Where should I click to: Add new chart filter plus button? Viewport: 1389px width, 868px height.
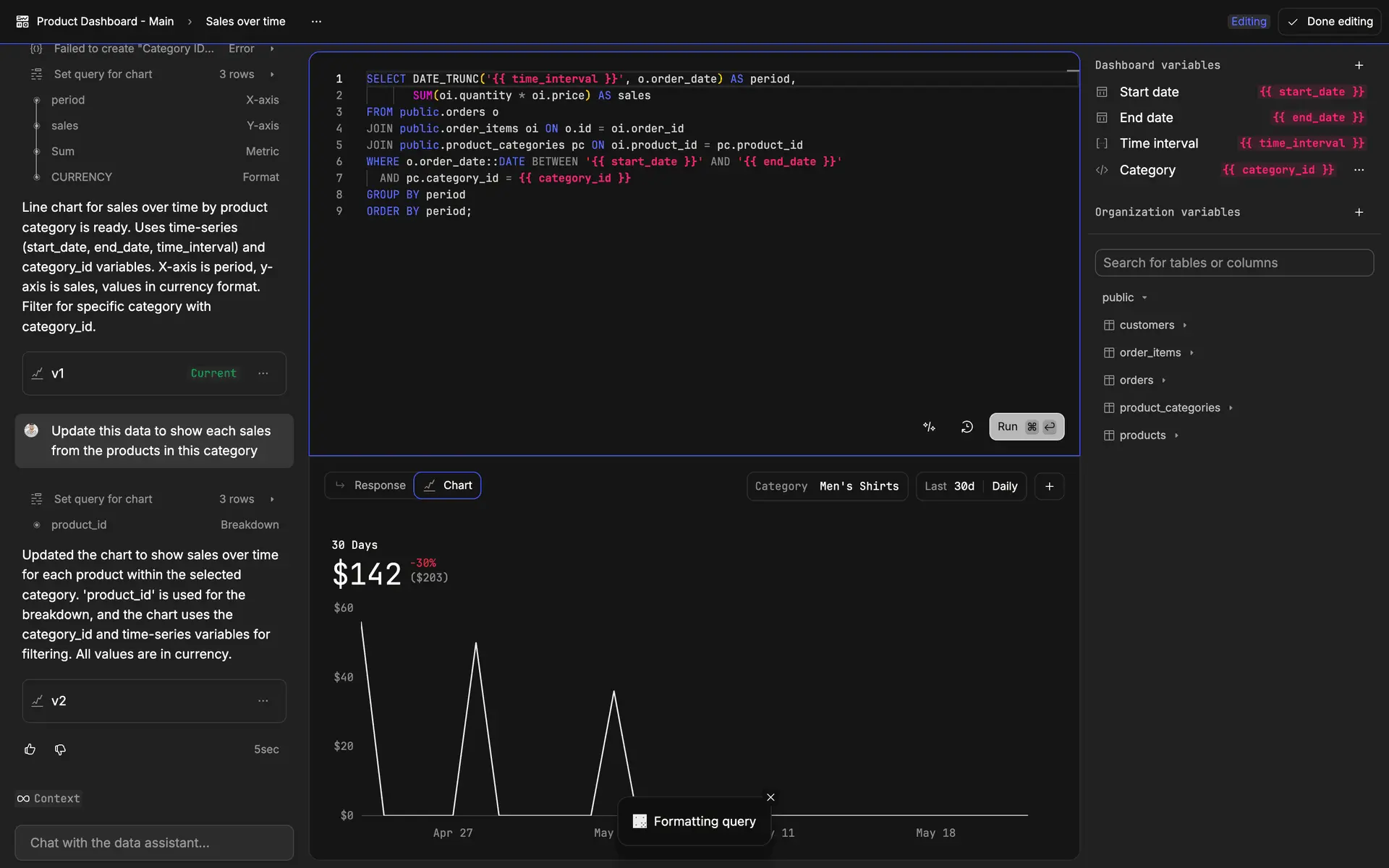pos(1049,486)
